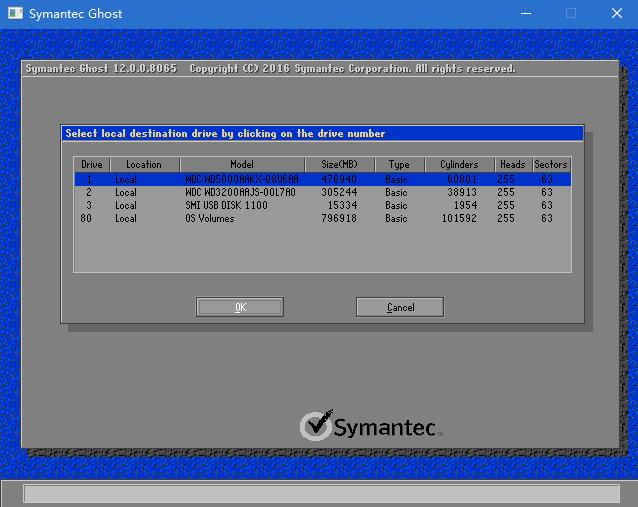Select drive number 3 in the list
The width and height of the screenshot is (638, 507).
[x=89, y=205]
